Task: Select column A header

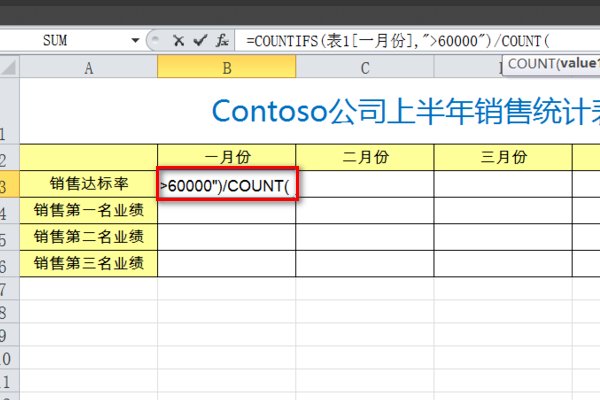Action: (89, 68)
